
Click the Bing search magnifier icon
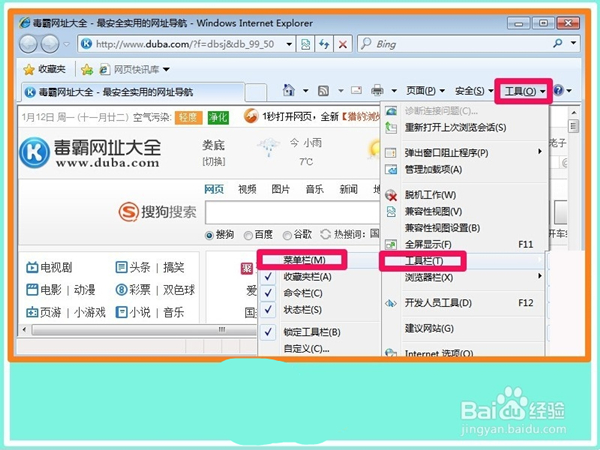click(558, 44)
